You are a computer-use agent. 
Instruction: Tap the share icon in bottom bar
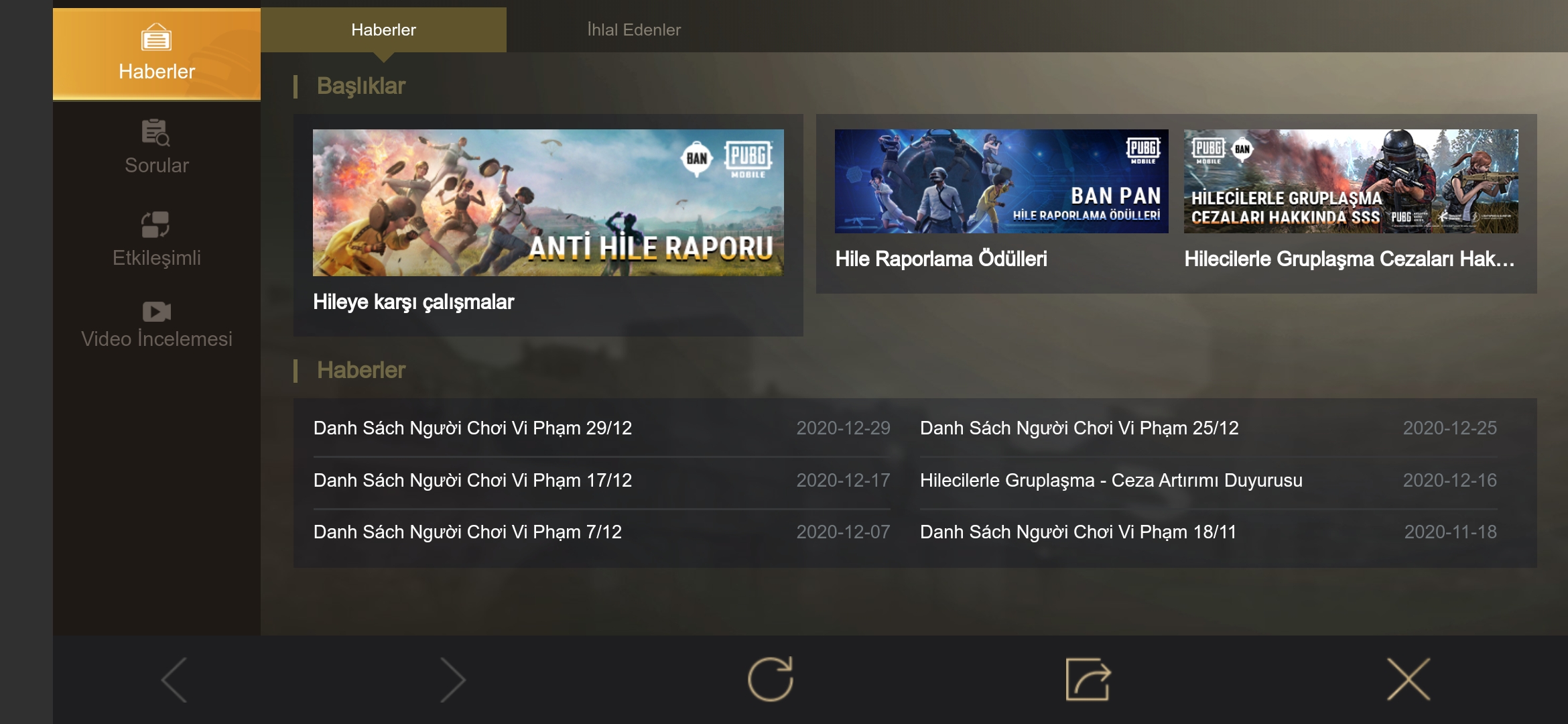pos(1088,679)
